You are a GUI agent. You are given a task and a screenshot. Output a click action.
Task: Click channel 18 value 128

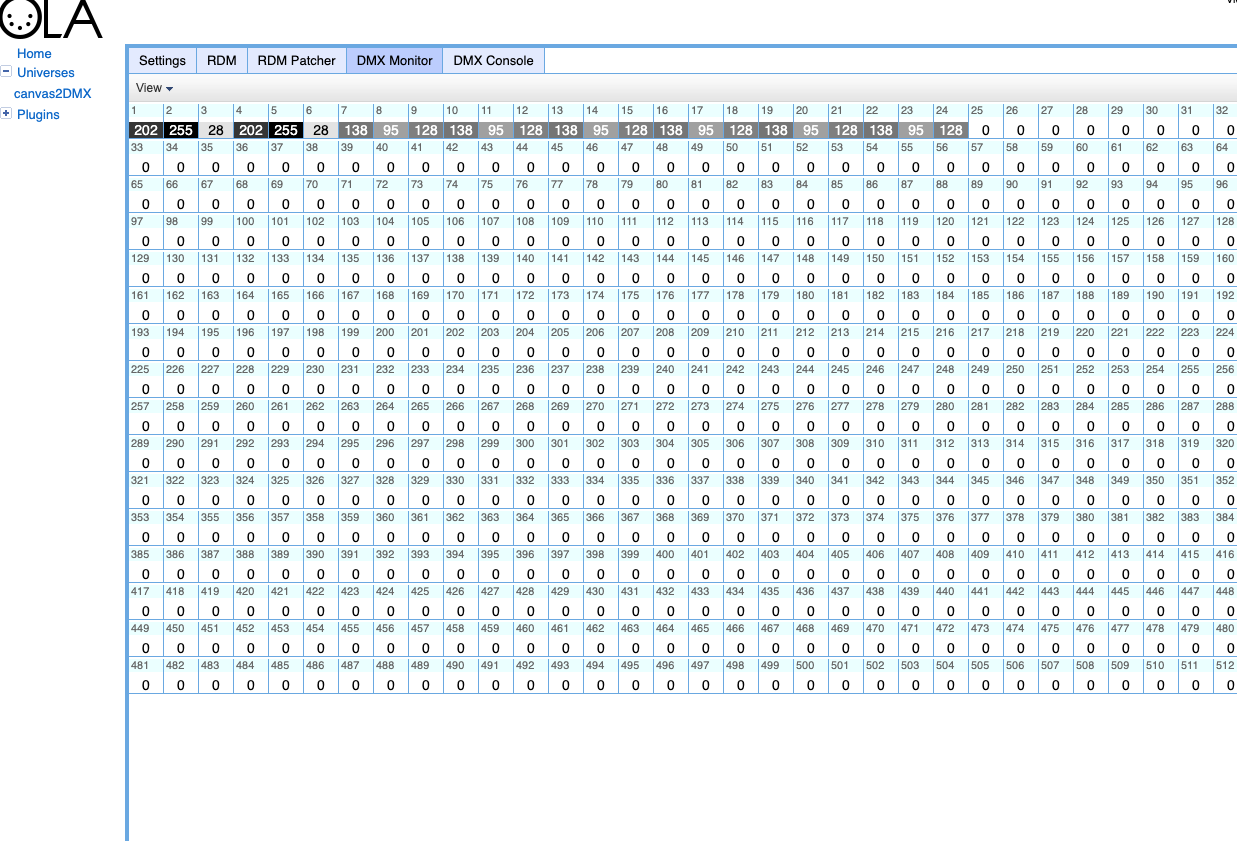[x=741, y=130]
